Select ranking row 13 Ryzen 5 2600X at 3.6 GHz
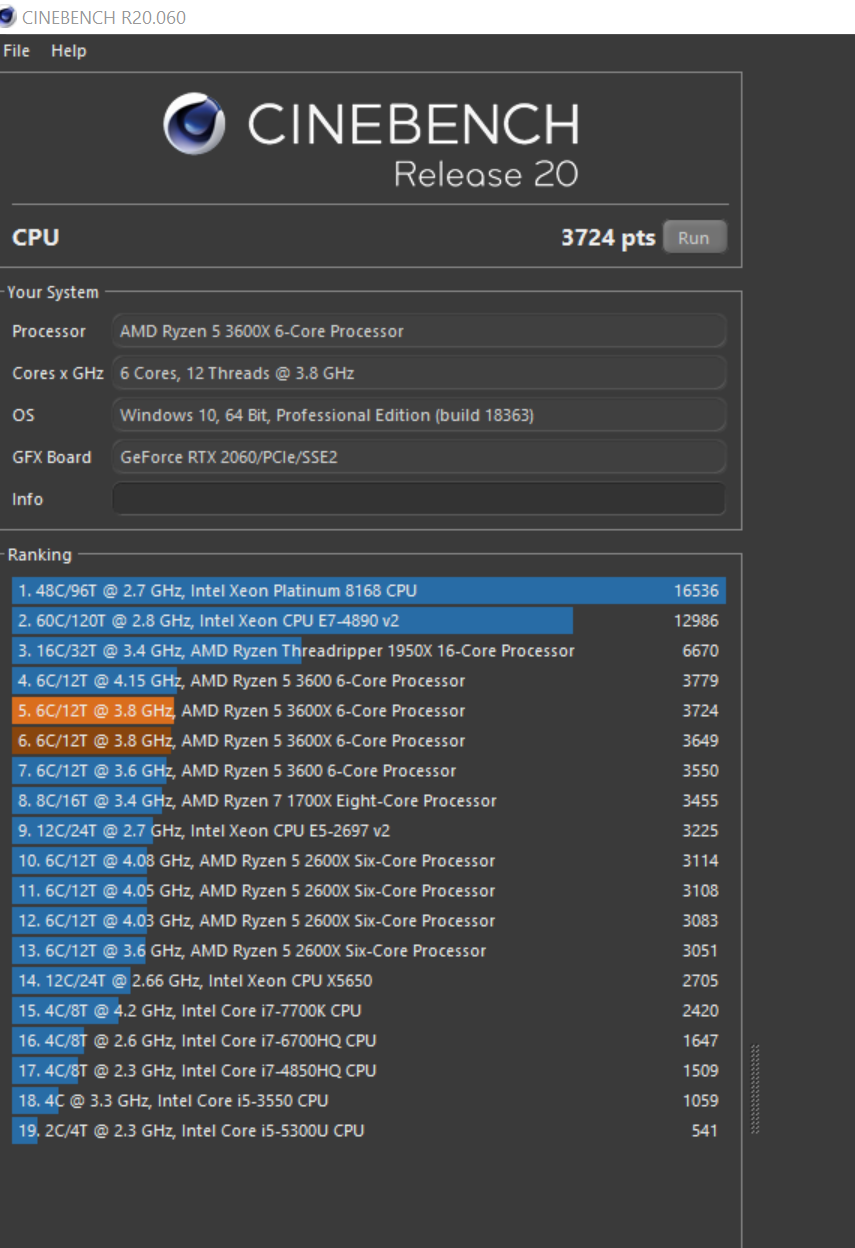The width and height of the screenshot is (855, 1248). coord(369,951)
